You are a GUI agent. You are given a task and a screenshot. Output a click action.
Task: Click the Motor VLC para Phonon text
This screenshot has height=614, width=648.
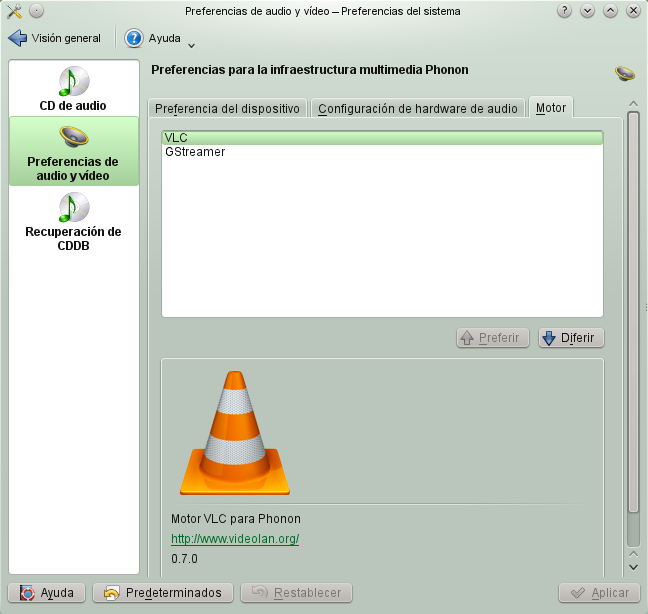click(x=236, y=519)
